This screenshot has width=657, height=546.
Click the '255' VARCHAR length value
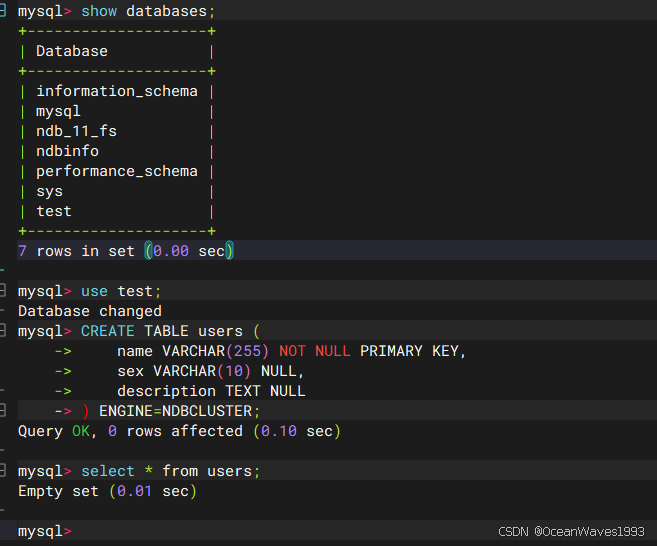pyautogui.click(x=247, y=351)
